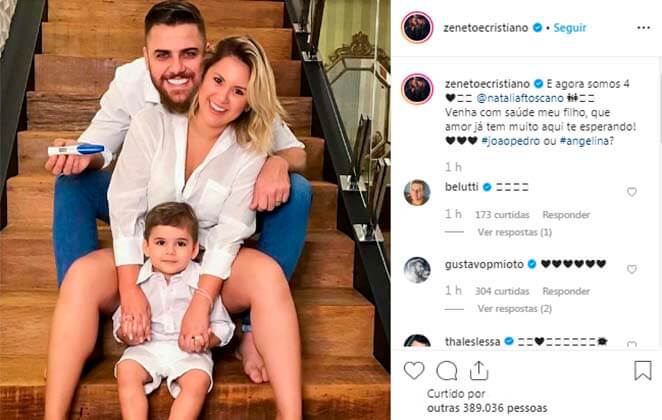Open the three-dot more options menu
The height and width of the screenshot is (420, 662).
[643, 28]
